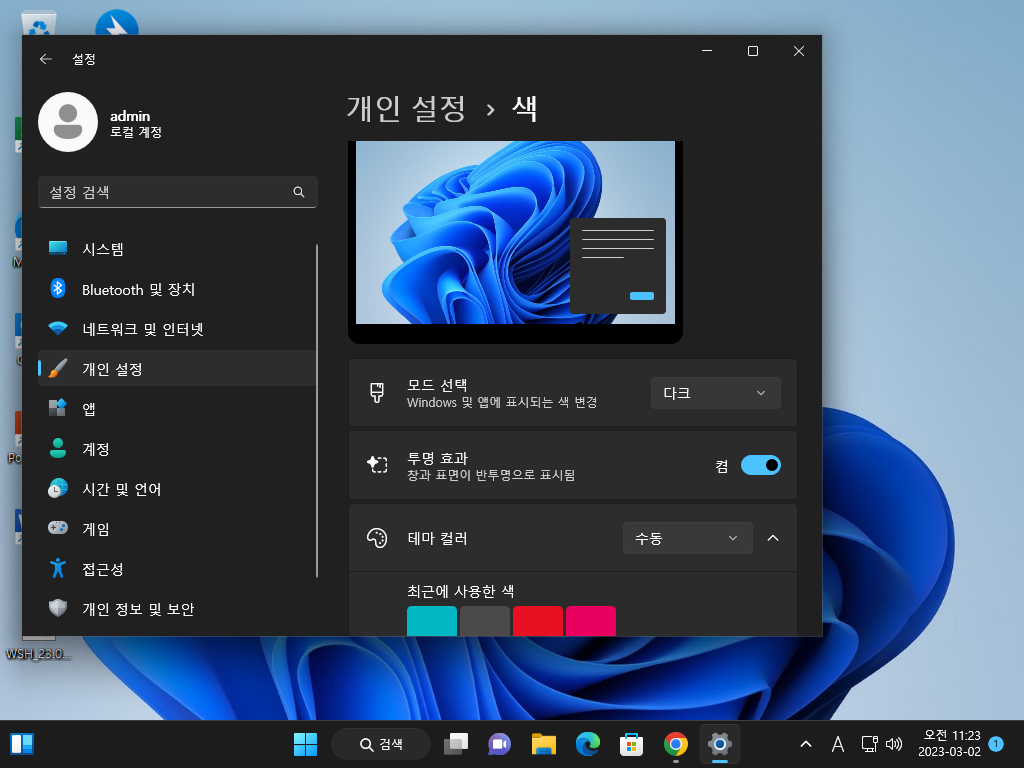This screenshot has height=768, width=1024.
Task: Open Bluetooth 및 장치 category
Action: pyautogui.click(x=177, y=289)
